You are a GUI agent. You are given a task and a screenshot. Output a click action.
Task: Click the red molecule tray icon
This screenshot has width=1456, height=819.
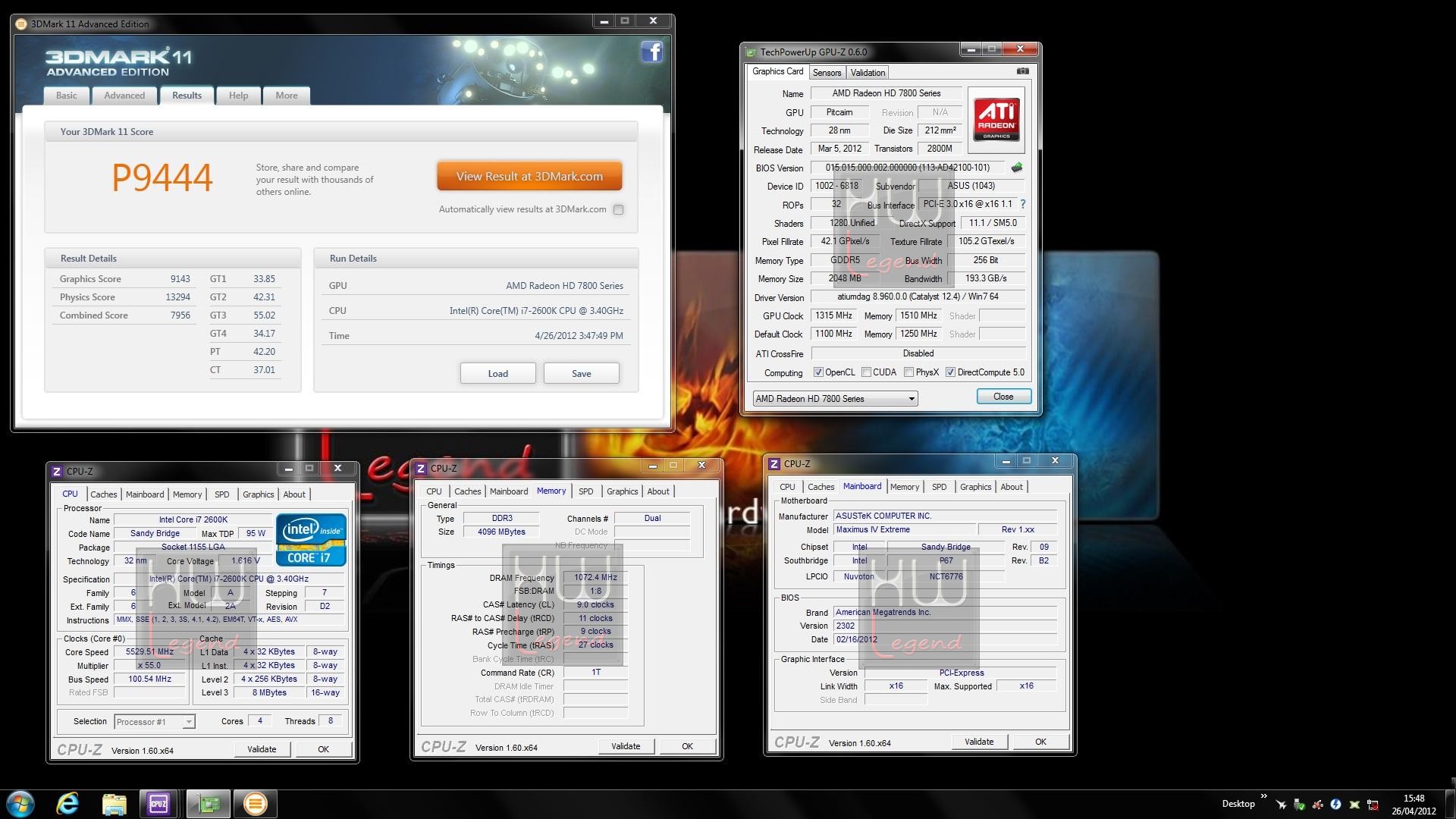pos(1317,805)
